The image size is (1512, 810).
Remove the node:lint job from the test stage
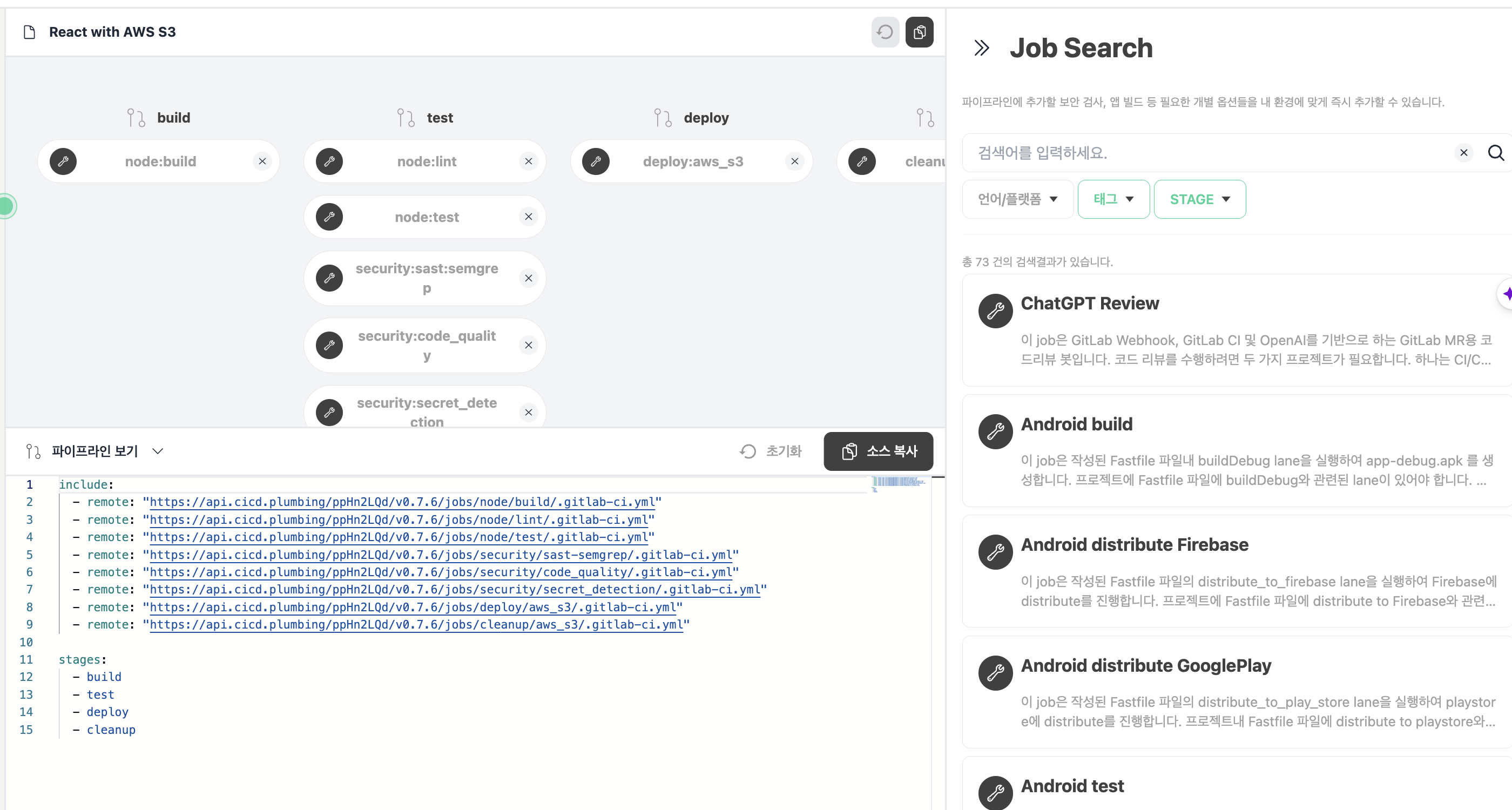coord(528,161)
